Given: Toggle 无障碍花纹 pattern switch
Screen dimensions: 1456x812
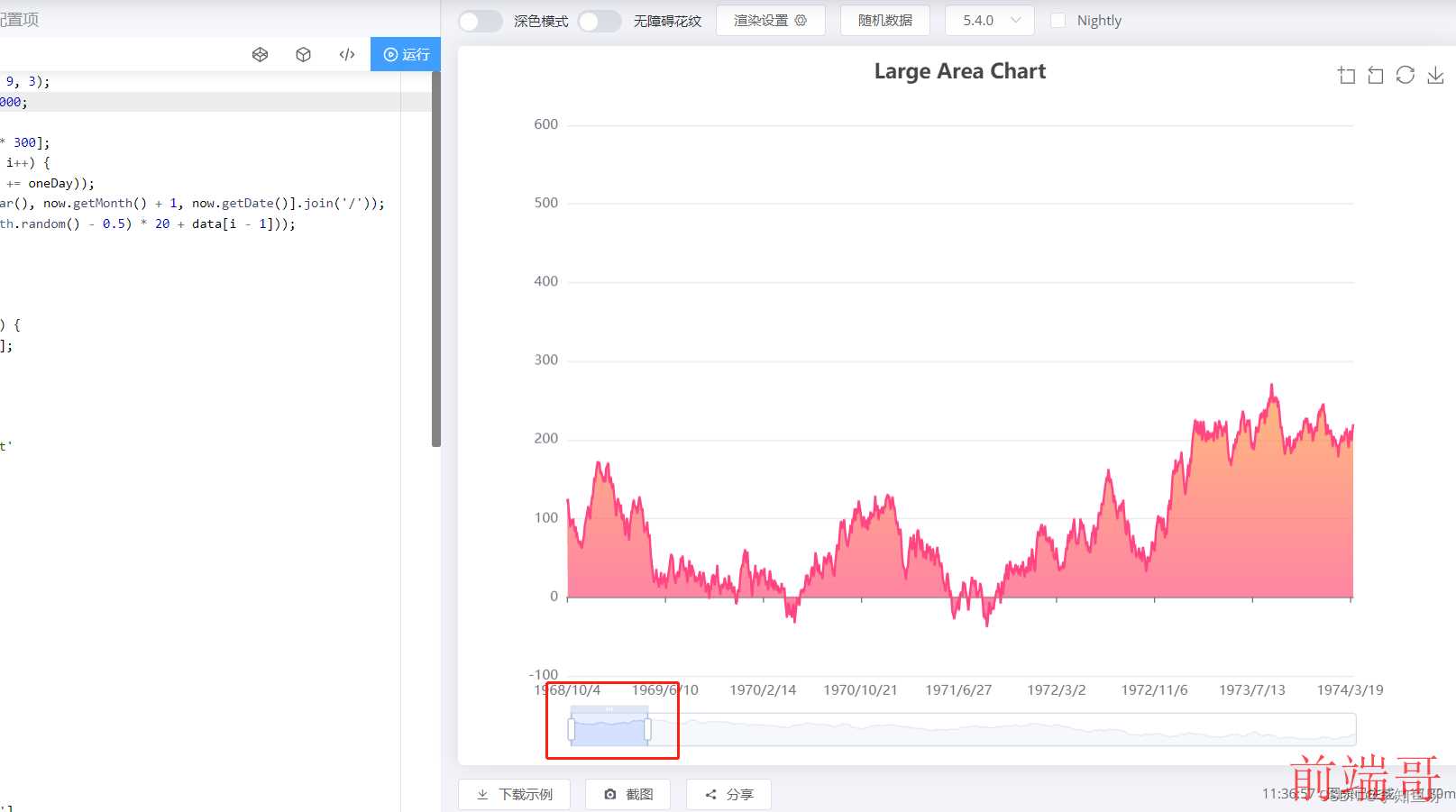Looking at the screenshot, I should (x=600, y=21).
